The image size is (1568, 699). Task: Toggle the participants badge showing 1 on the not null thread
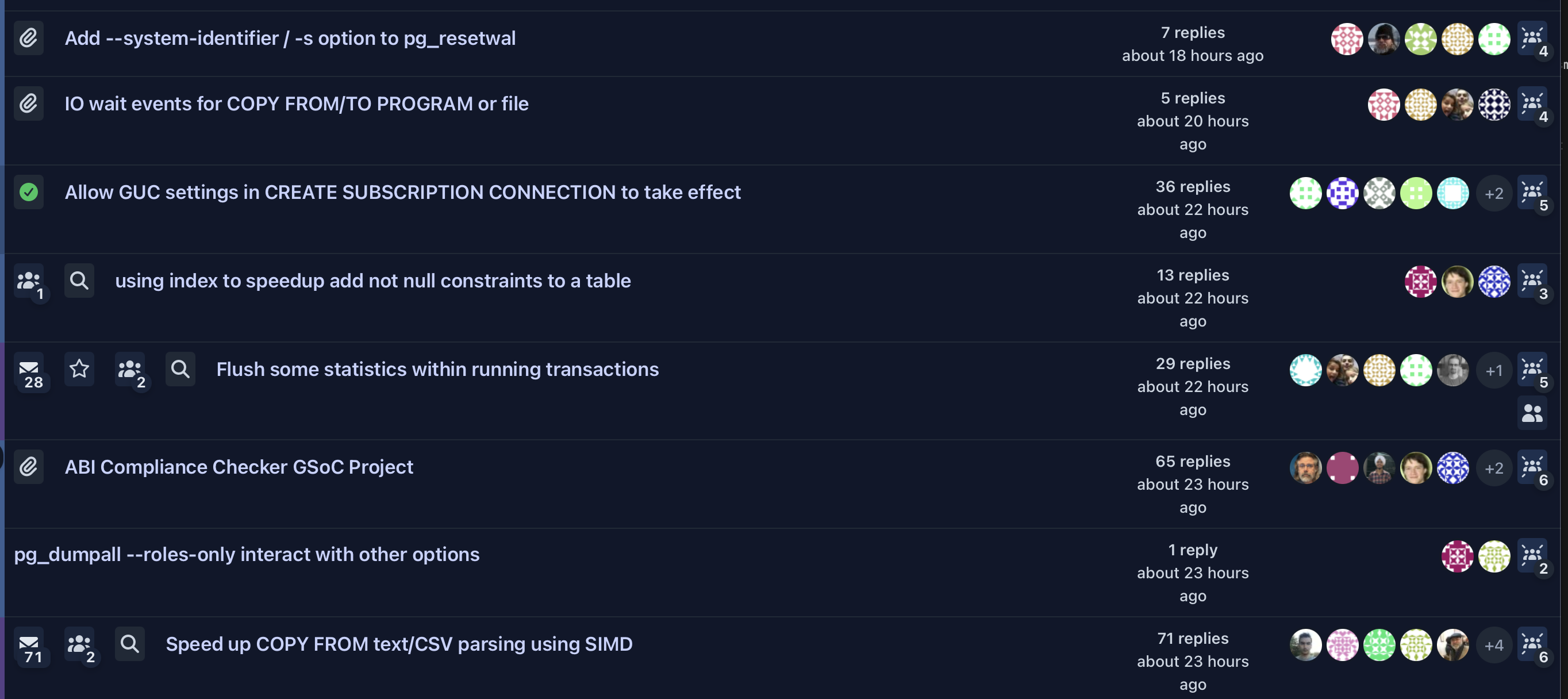click(x=29, y=281)
